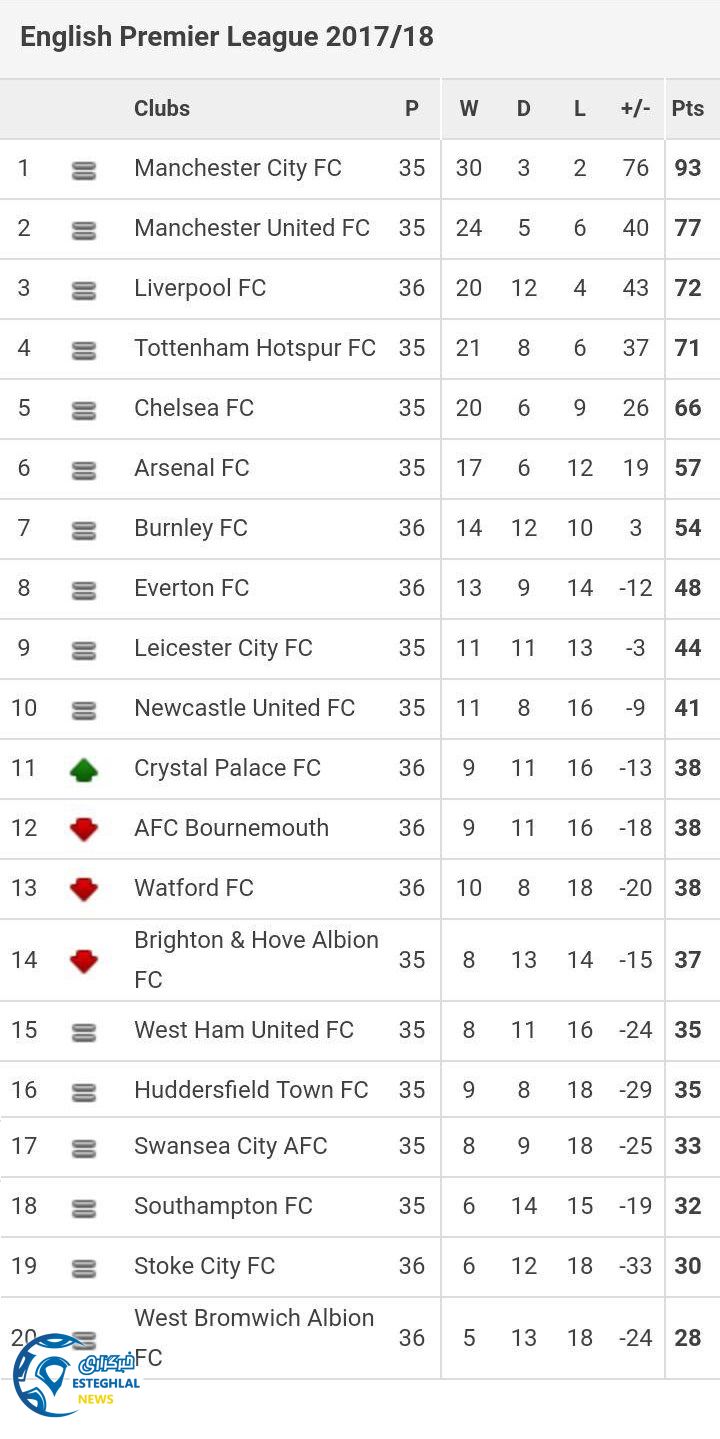Click Manchester City unchanged-position icon
This screenshot has height=1439, width=720.
click(x=84, y=171)
